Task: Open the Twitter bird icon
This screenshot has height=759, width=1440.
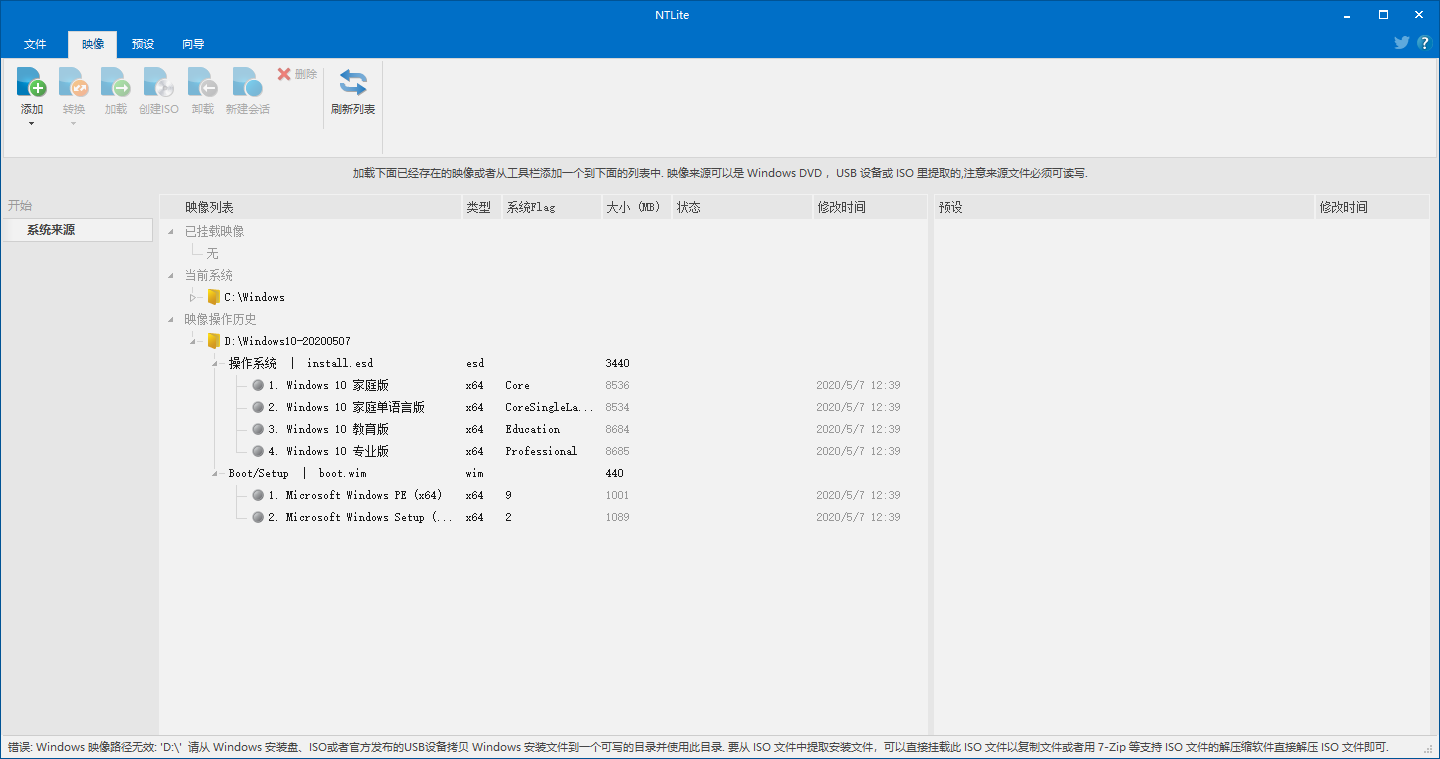Action: pyautogui.click(x=1402, y=43)
